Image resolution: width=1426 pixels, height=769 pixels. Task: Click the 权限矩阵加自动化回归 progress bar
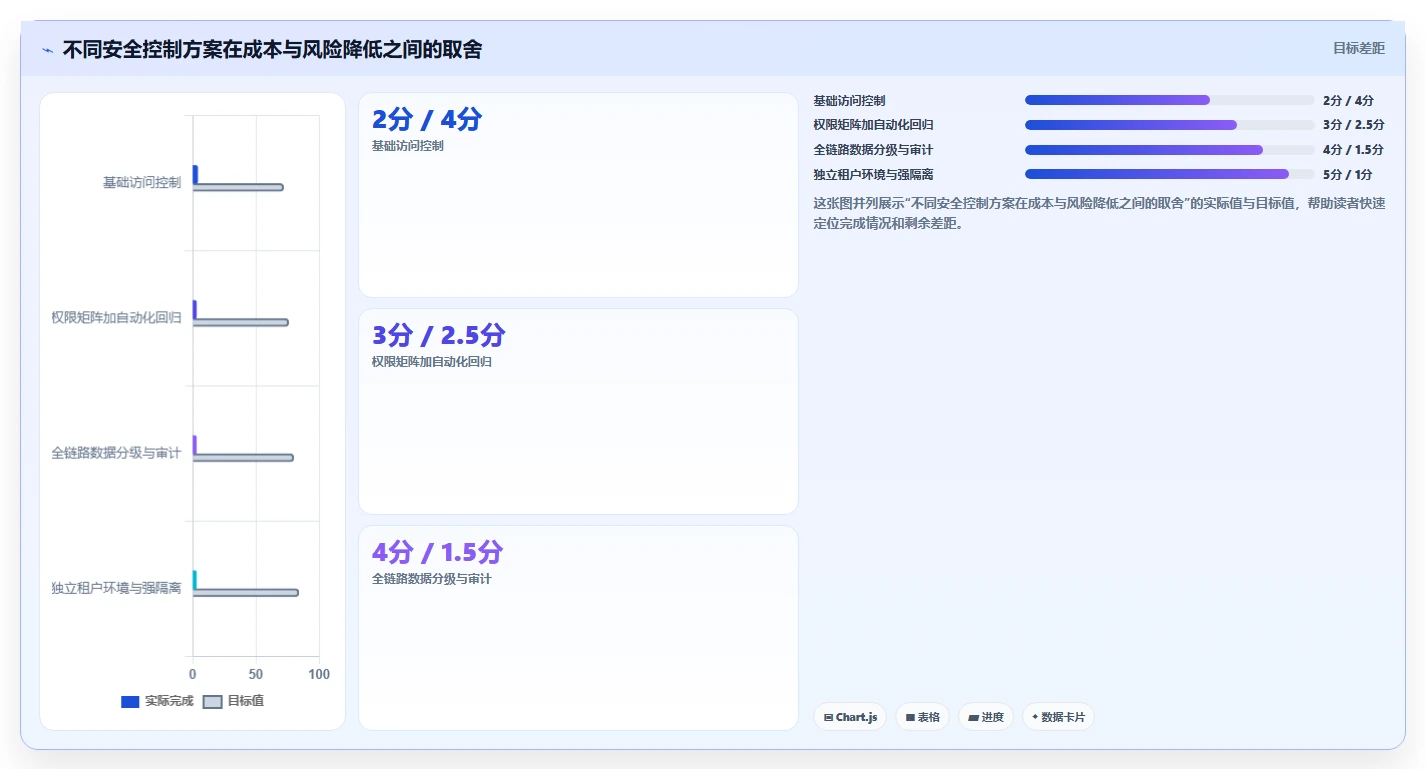(x=1169, y=125)
